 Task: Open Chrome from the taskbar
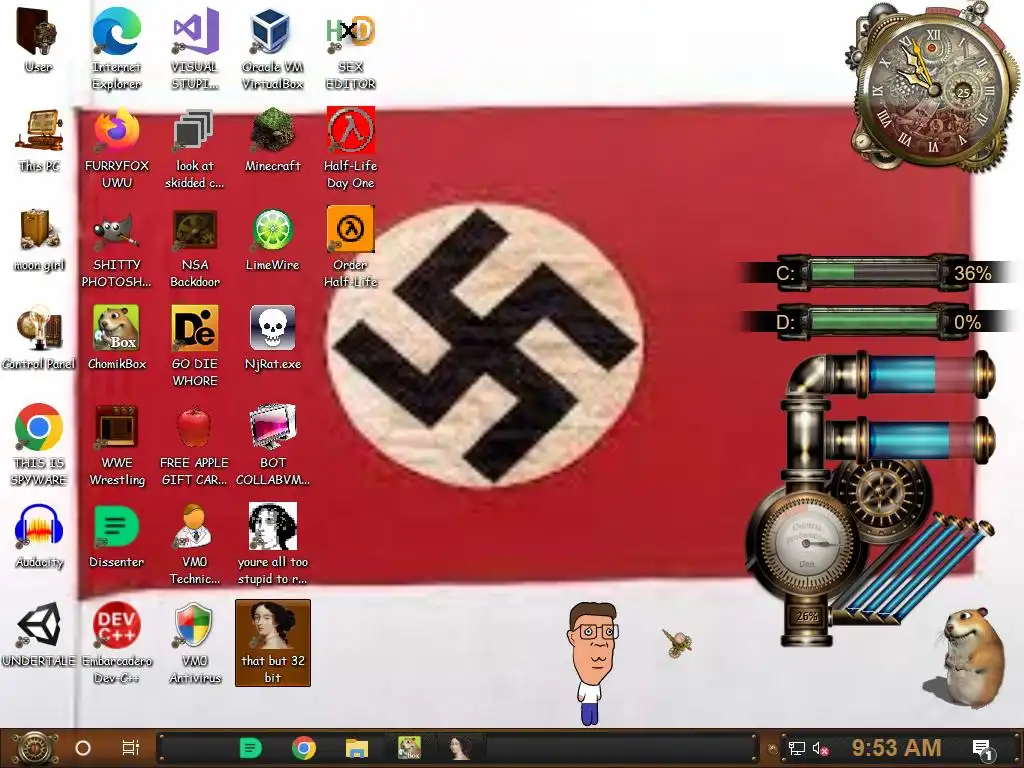[x=304, y=748]
